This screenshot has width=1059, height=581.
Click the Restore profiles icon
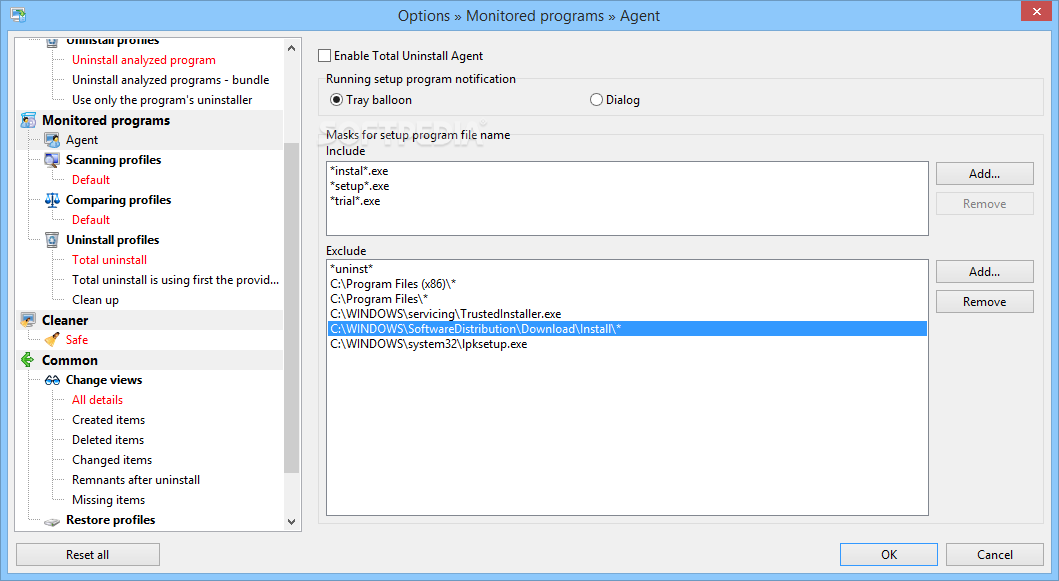coord(52,521)
